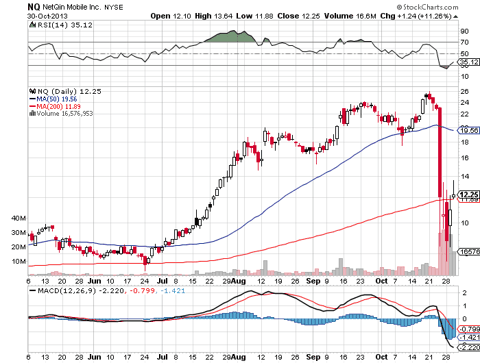The image size is (480, 363).
Task: Click the MA(200) 11.89 legend text
Action: (x=59, y=107)
